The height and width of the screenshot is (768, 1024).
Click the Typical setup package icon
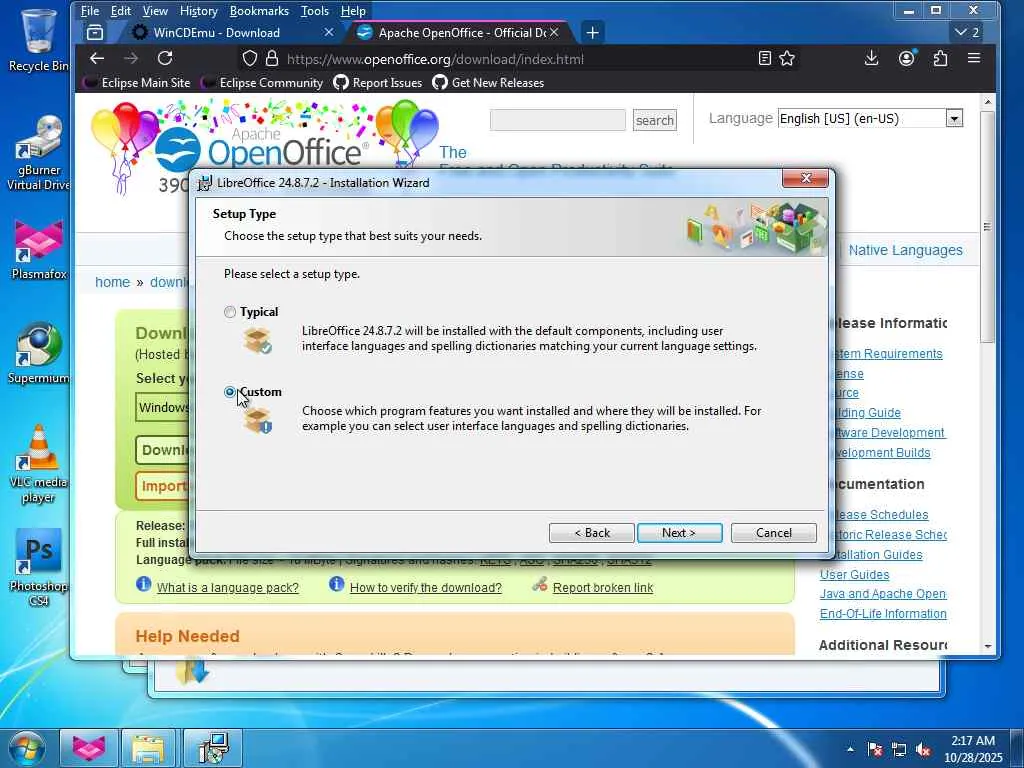point(257,340)
